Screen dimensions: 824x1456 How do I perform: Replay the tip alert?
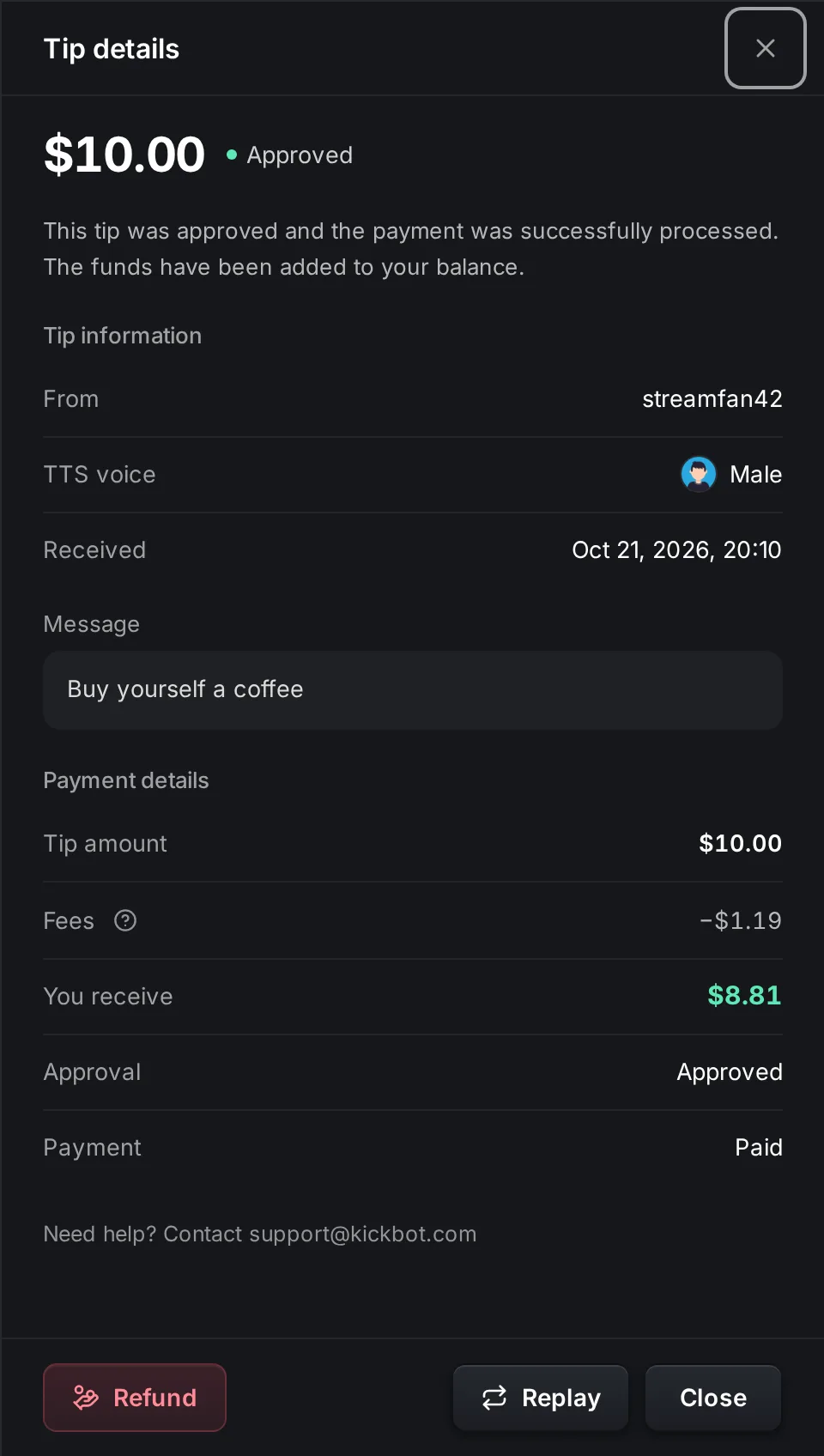click(x=541, y=1398)
